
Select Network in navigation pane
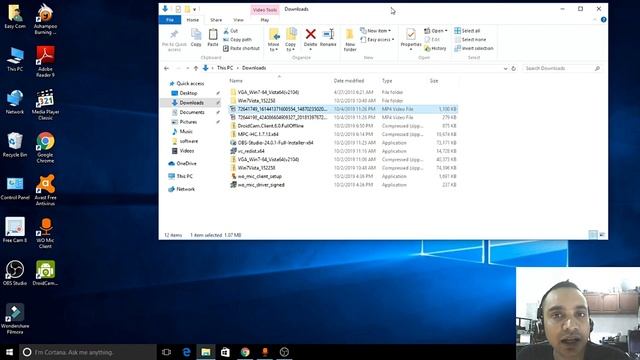tap(185, 189)
